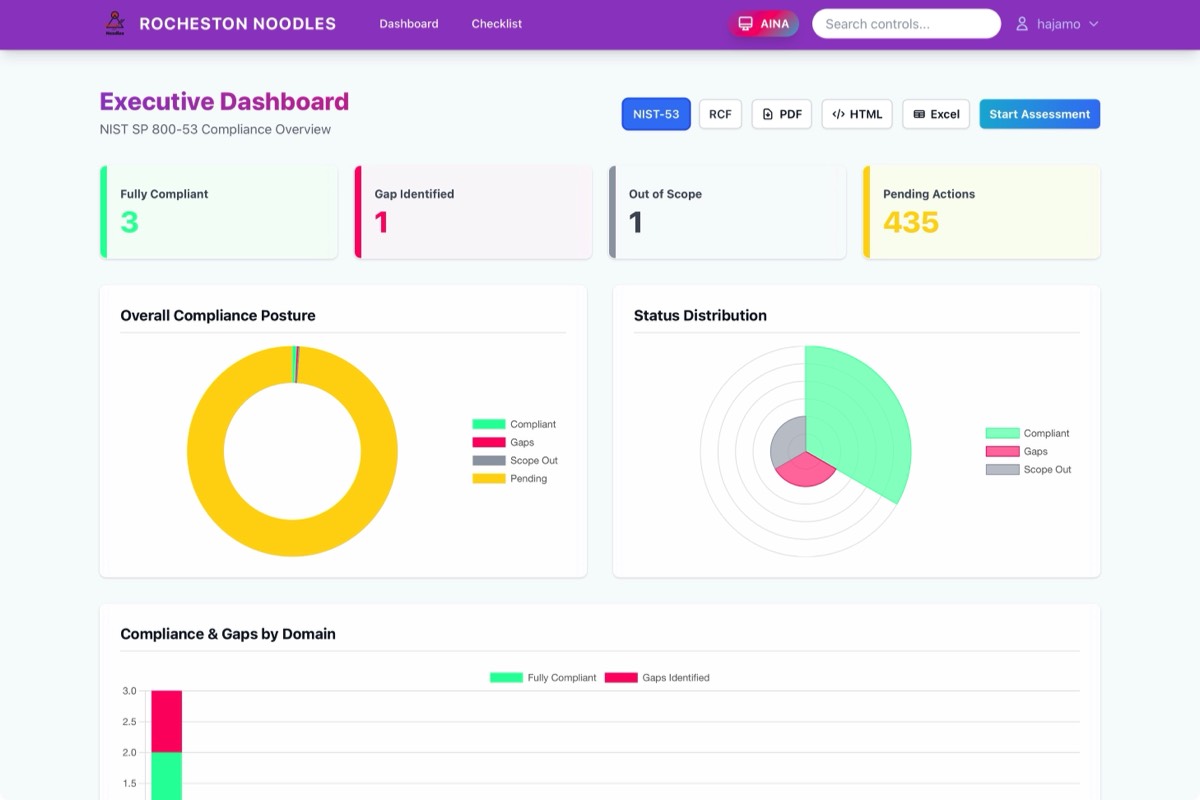Go to the Checklist page

coord(496,24)
